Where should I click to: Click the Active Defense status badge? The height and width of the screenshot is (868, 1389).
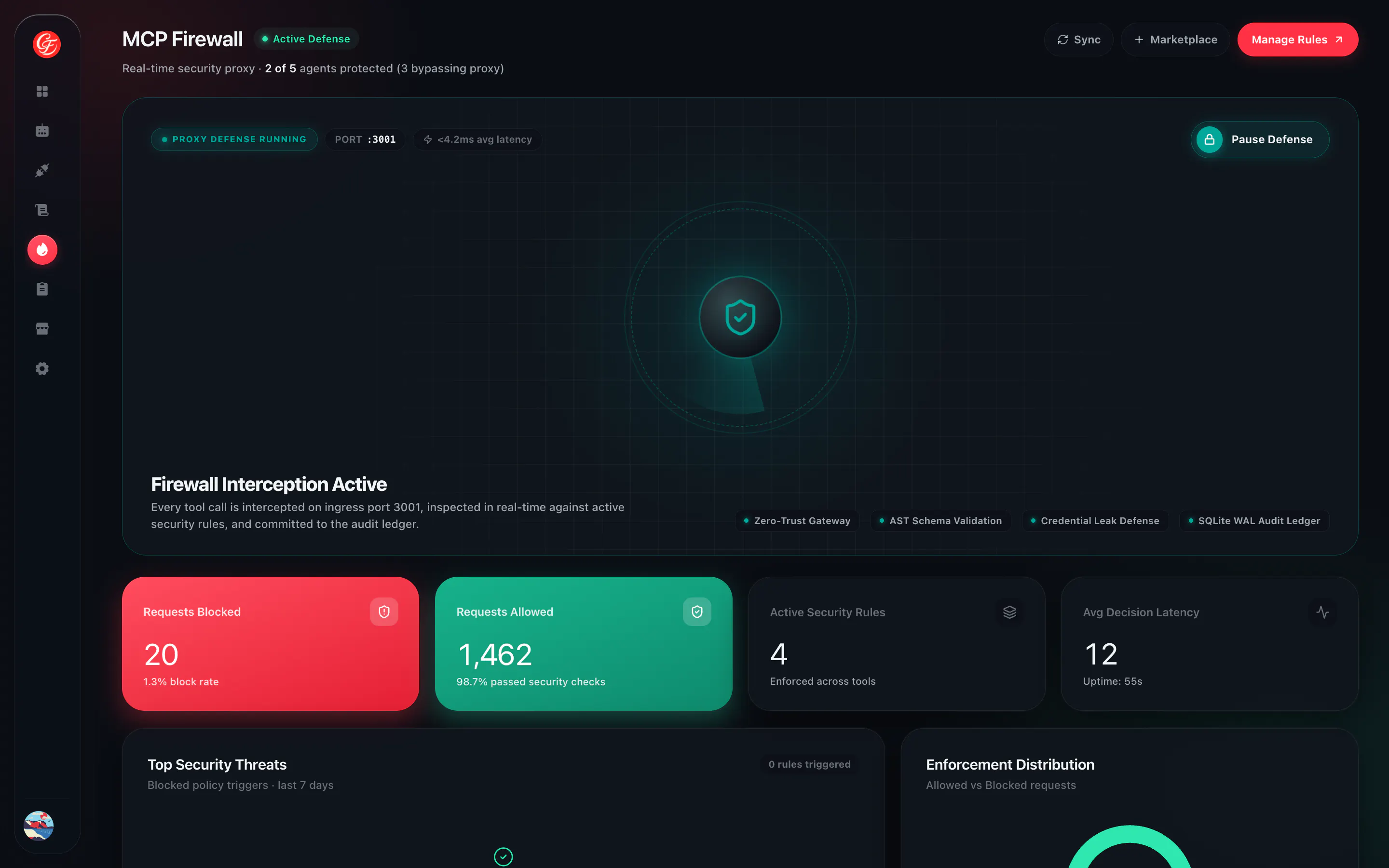[306, 39]
